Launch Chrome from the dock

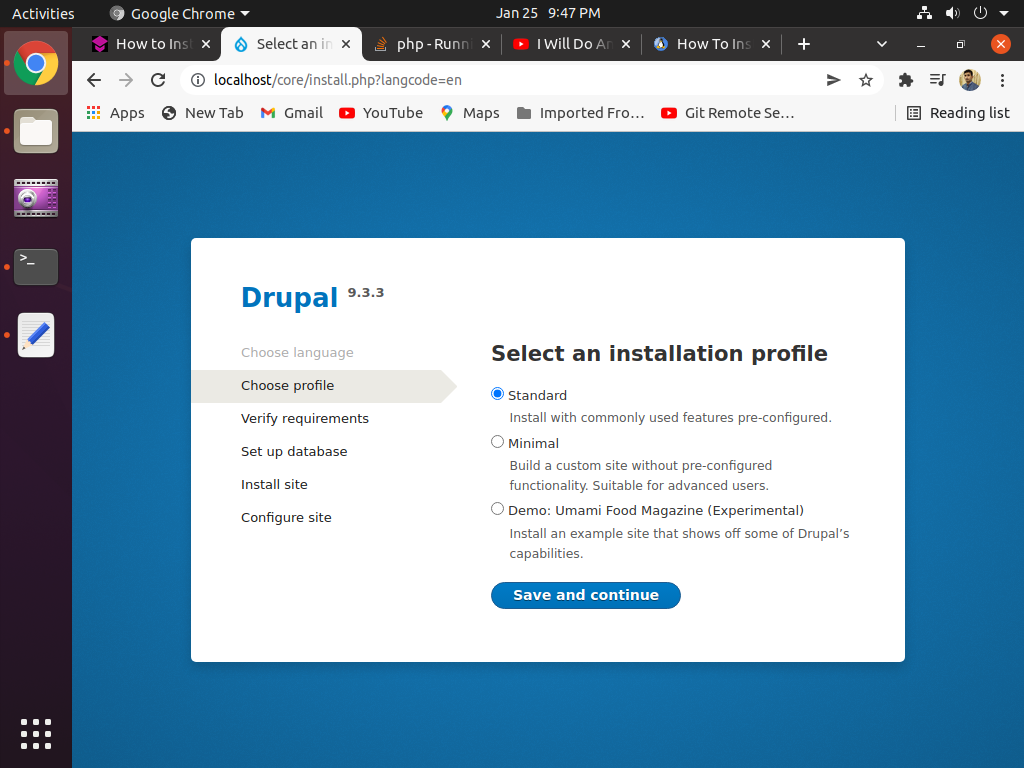click(36, 63)
